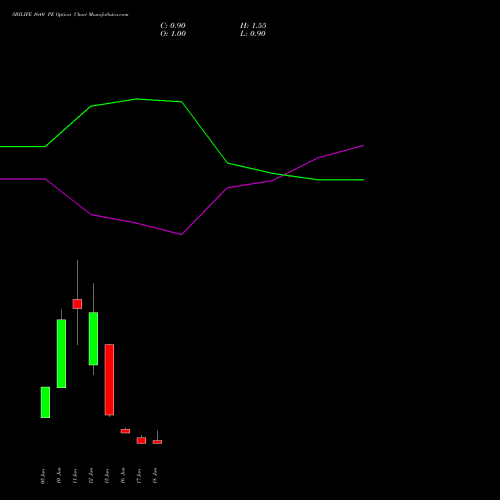Click the high value H: 1.55

tap(253, 26)
